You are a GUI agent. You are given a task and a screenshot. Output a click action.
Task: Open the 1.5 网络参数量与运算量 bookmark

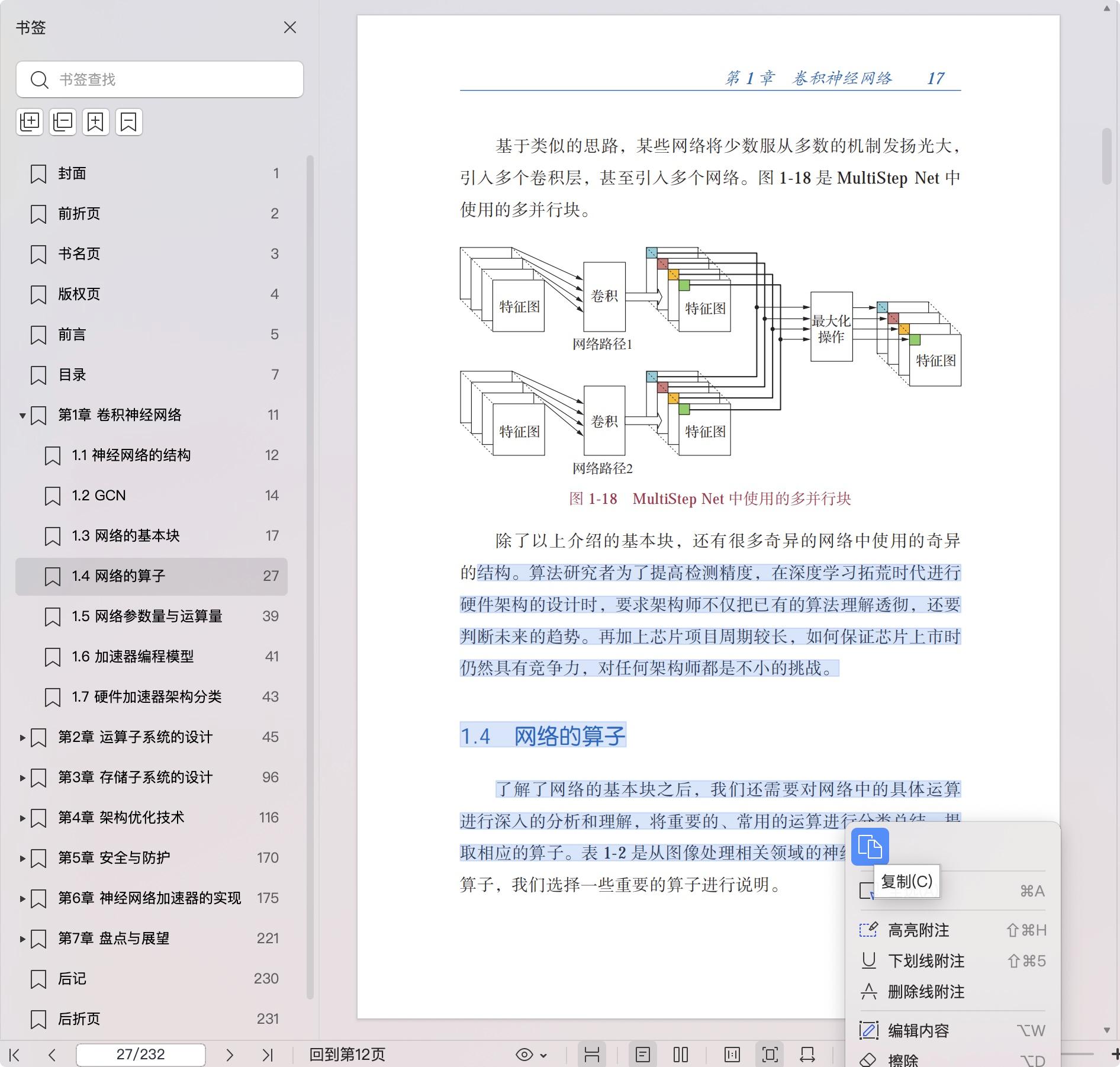point(147,616)
